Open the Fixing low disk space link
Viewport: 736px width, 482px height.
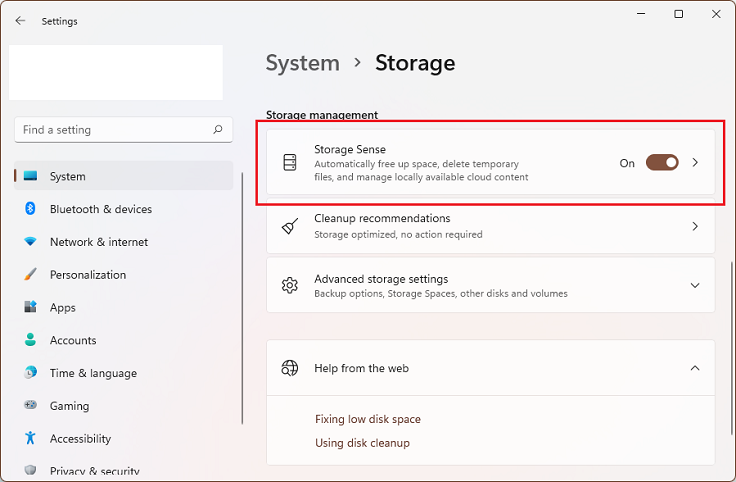(368, 419)
